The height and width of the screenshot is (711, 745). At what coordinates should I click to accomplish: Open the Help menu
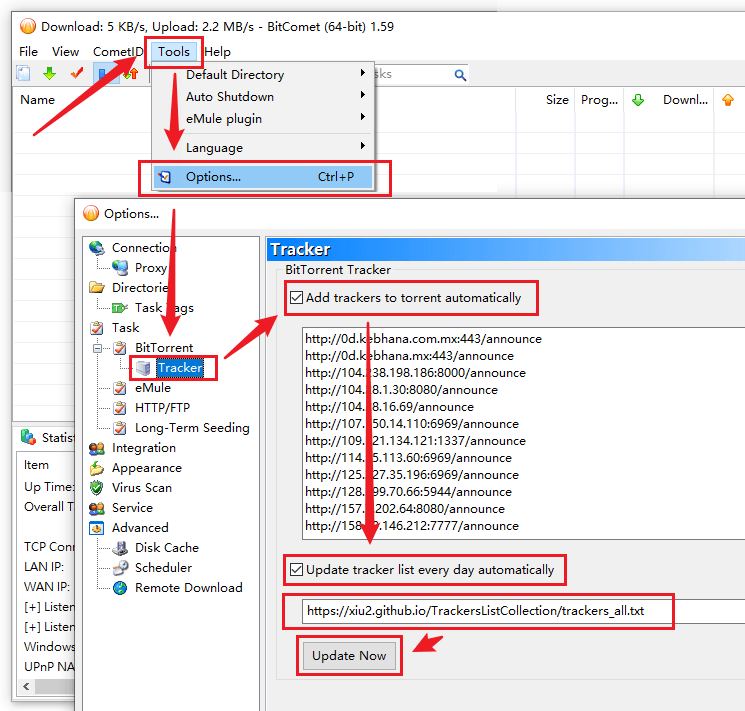point(217,52)
